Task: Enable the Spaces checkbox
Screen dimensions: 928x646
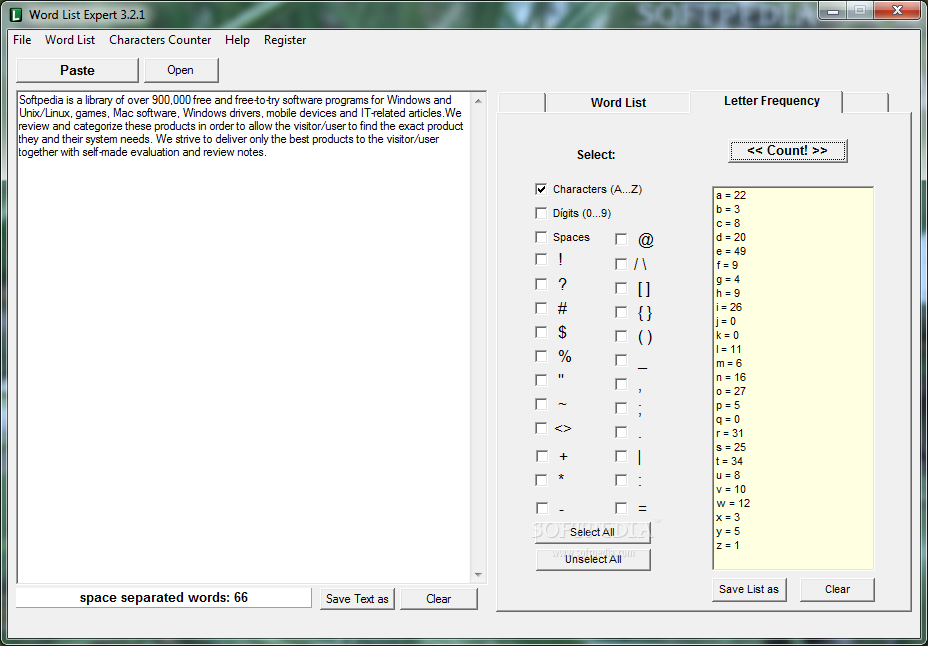Action: (541, 237)
